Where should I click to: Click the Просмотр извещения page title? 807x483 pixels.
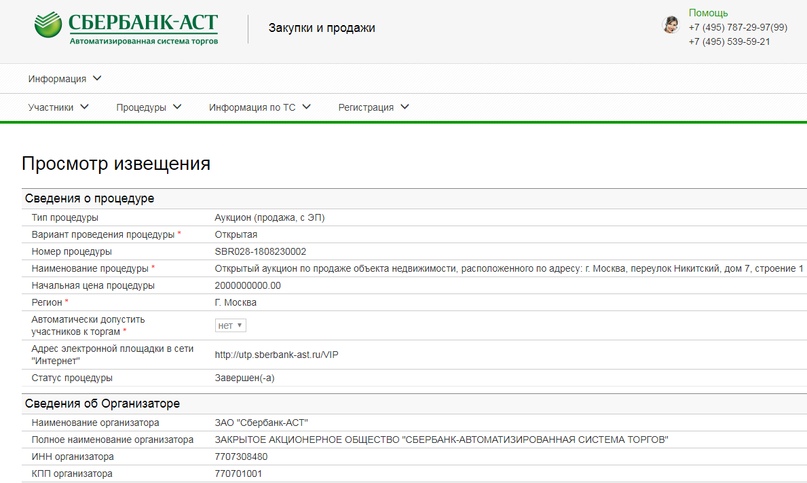click(x=116, y=164)
